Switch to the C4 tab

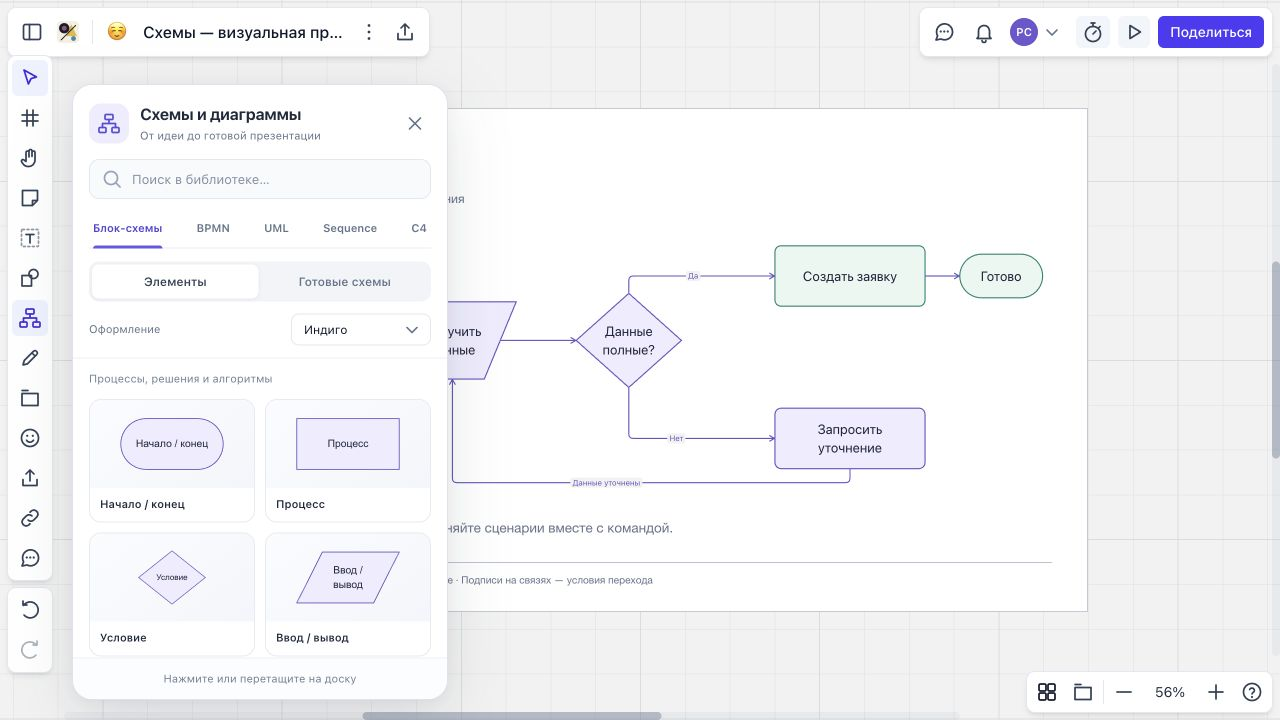tap(419, 228)
